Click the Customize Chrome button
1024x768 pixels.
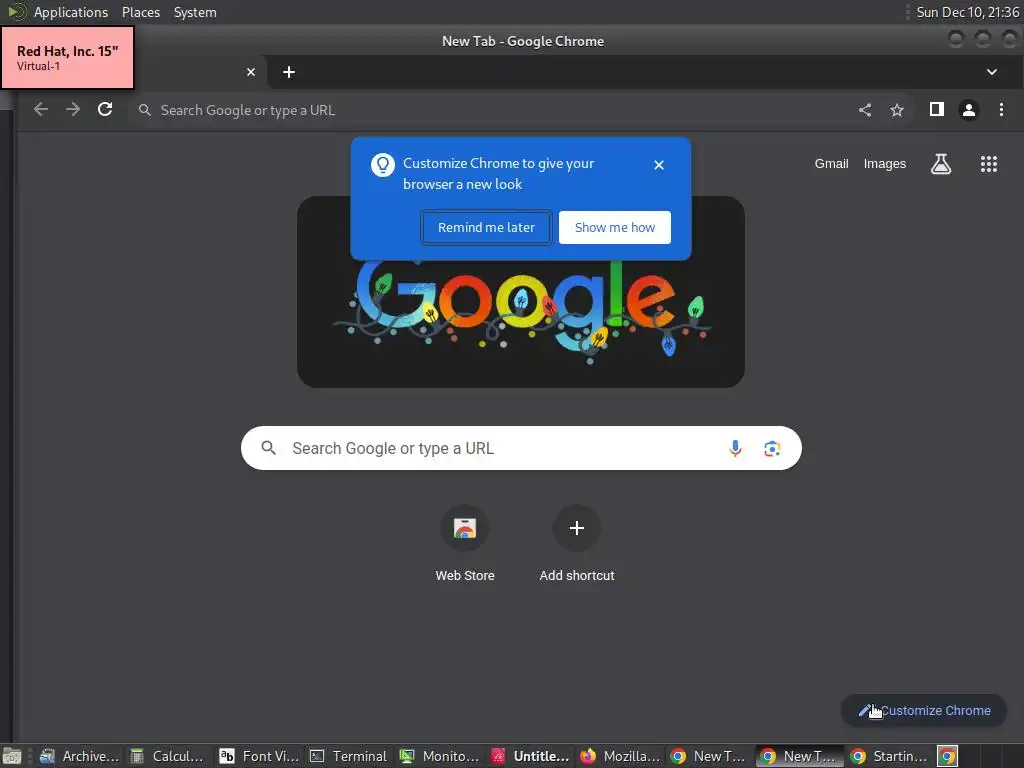(923, 711)
